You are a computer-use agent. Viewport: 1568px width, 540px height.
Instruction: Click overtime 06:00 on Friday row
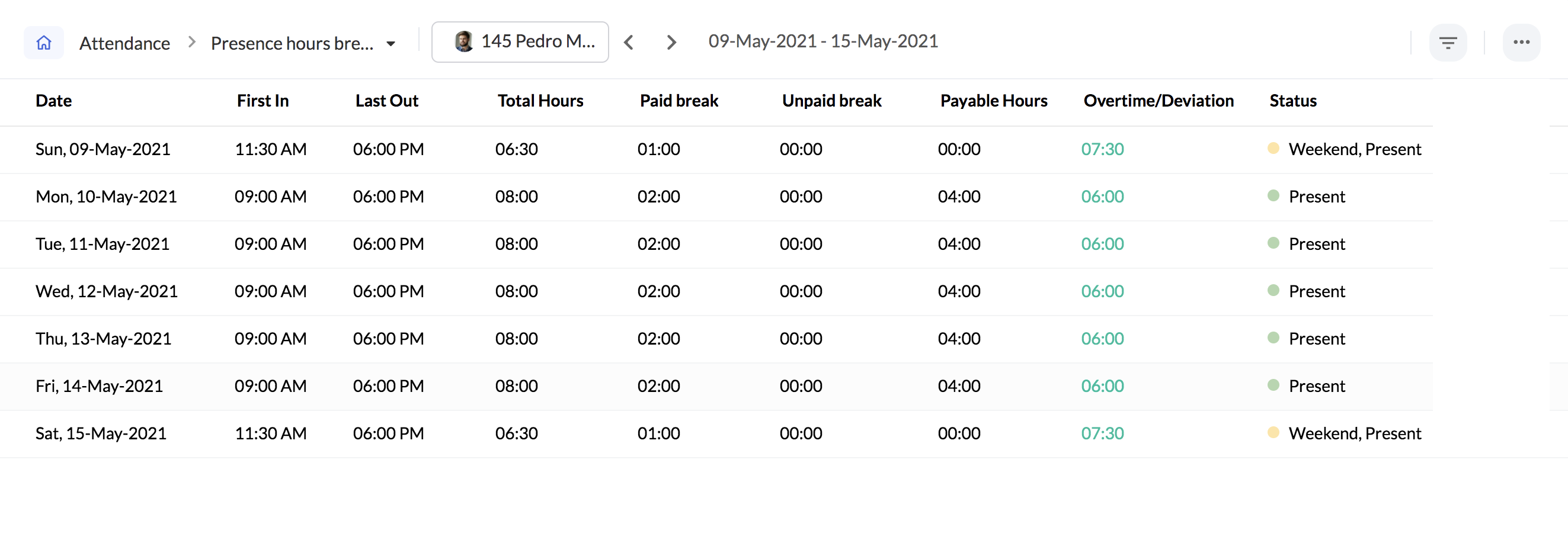click(1102, 385)
